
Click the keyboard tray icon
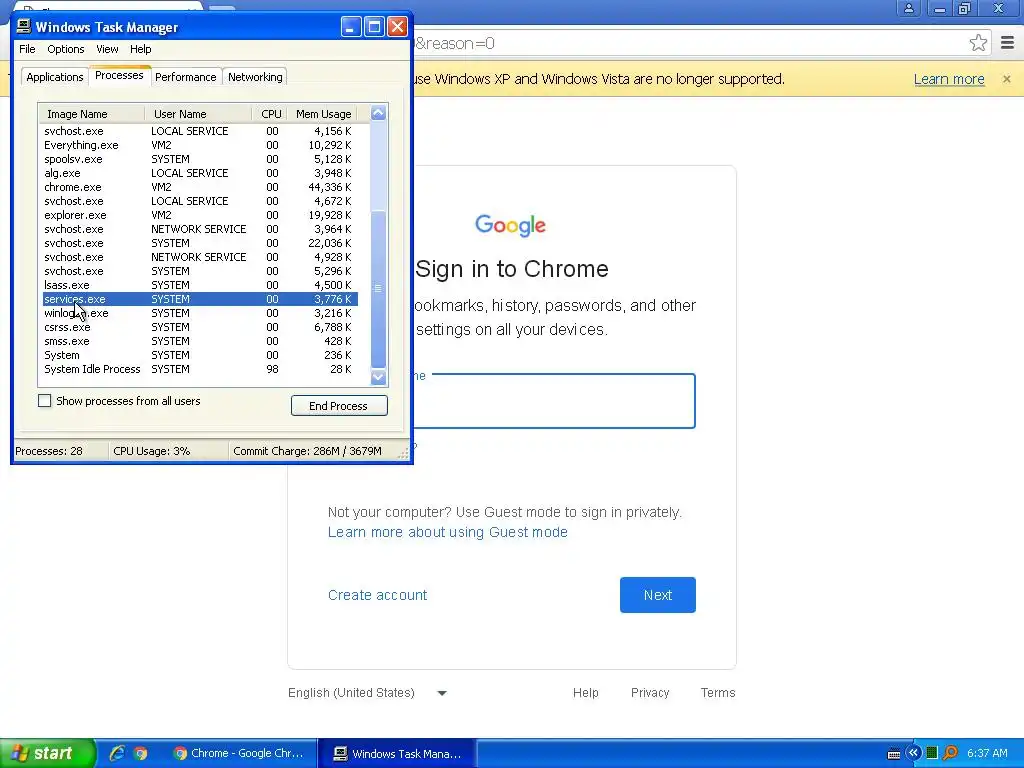[x=894, y=754]
